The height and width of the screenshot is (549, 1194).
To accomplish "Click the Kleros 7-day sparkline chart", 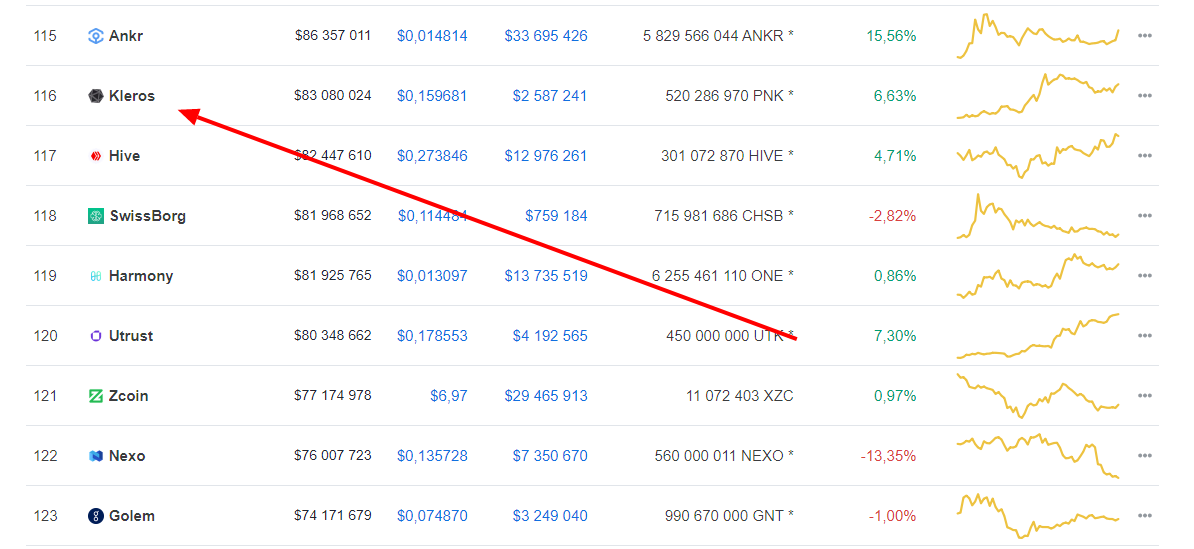I will [1038, 96].
